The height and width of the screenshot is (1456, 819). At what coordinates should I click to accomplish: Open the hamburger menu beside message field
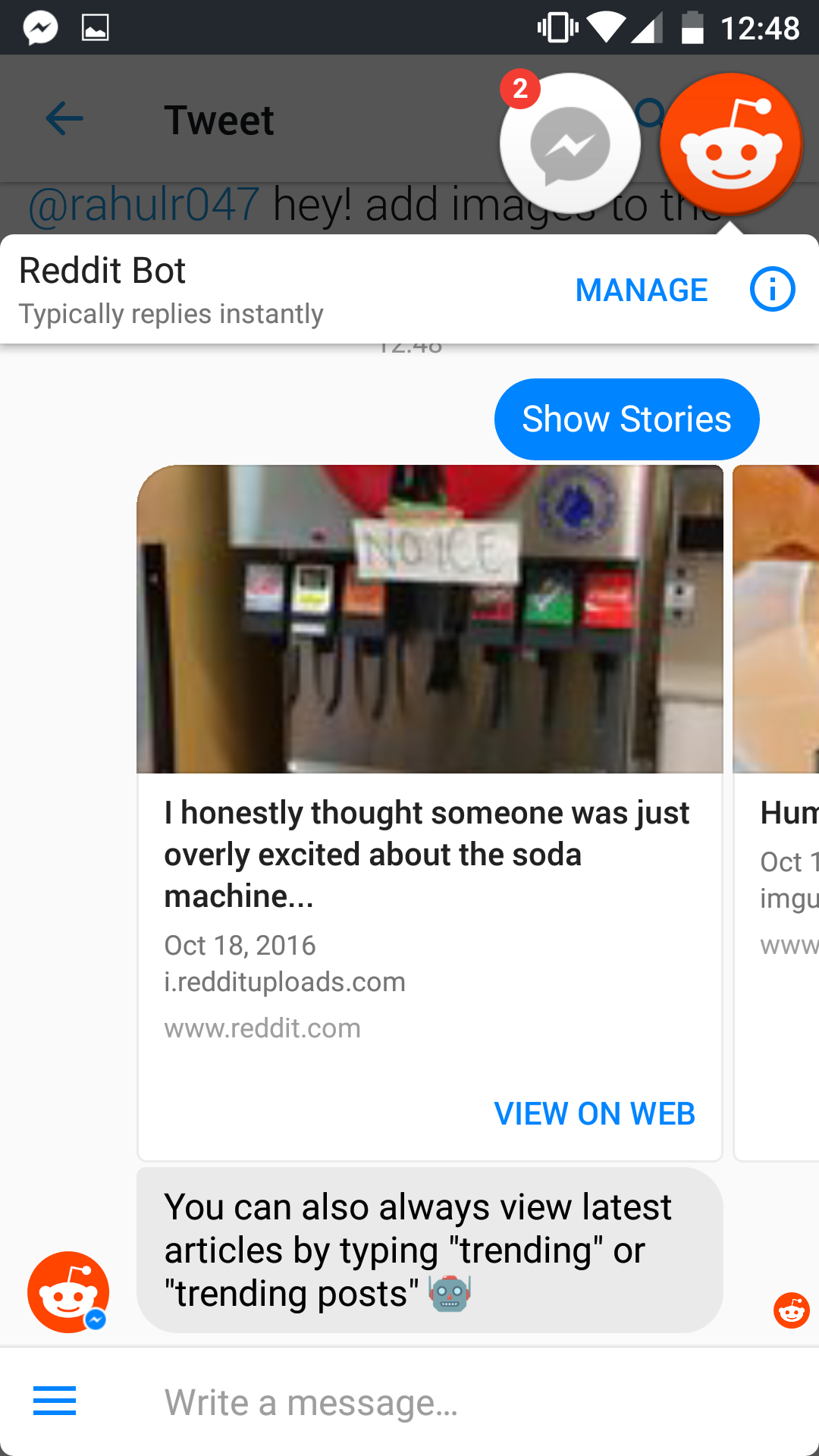click(x=55, y=1401)
